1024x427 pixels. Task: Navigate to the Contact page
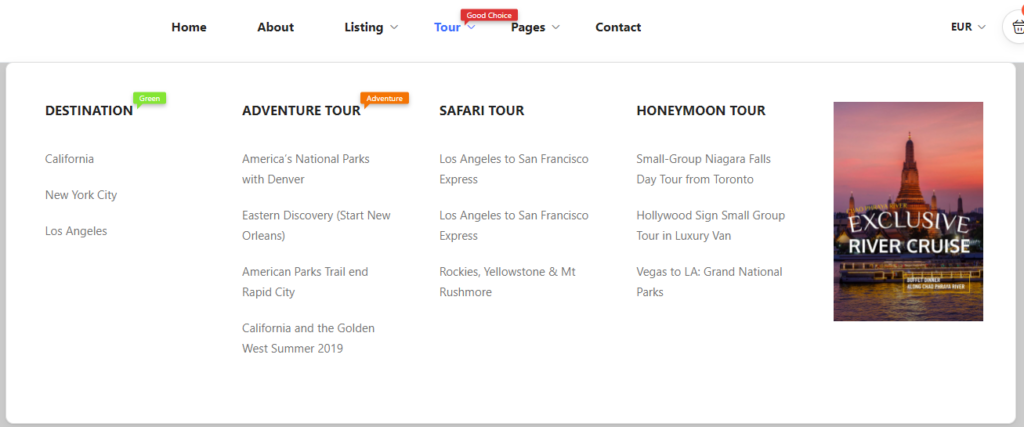[x=618, y=27]
